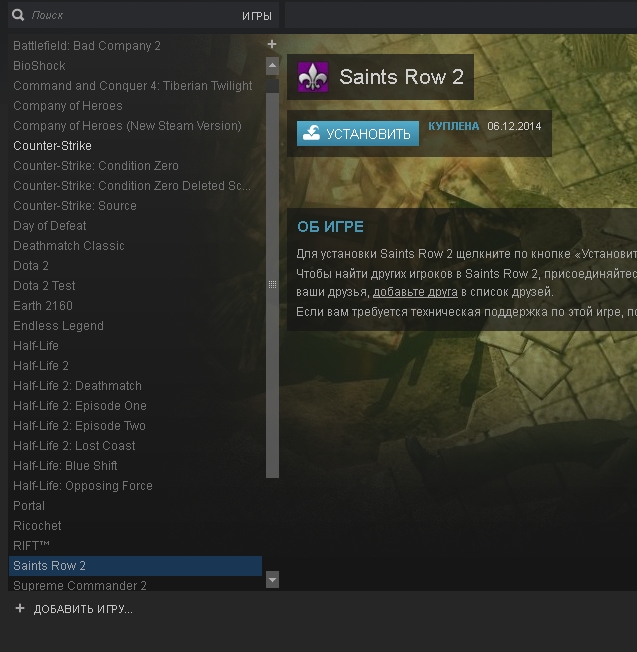Screen dimensions: 637x652
Task: Click the purchase date 06.12.2014
Action: (514, 126)
